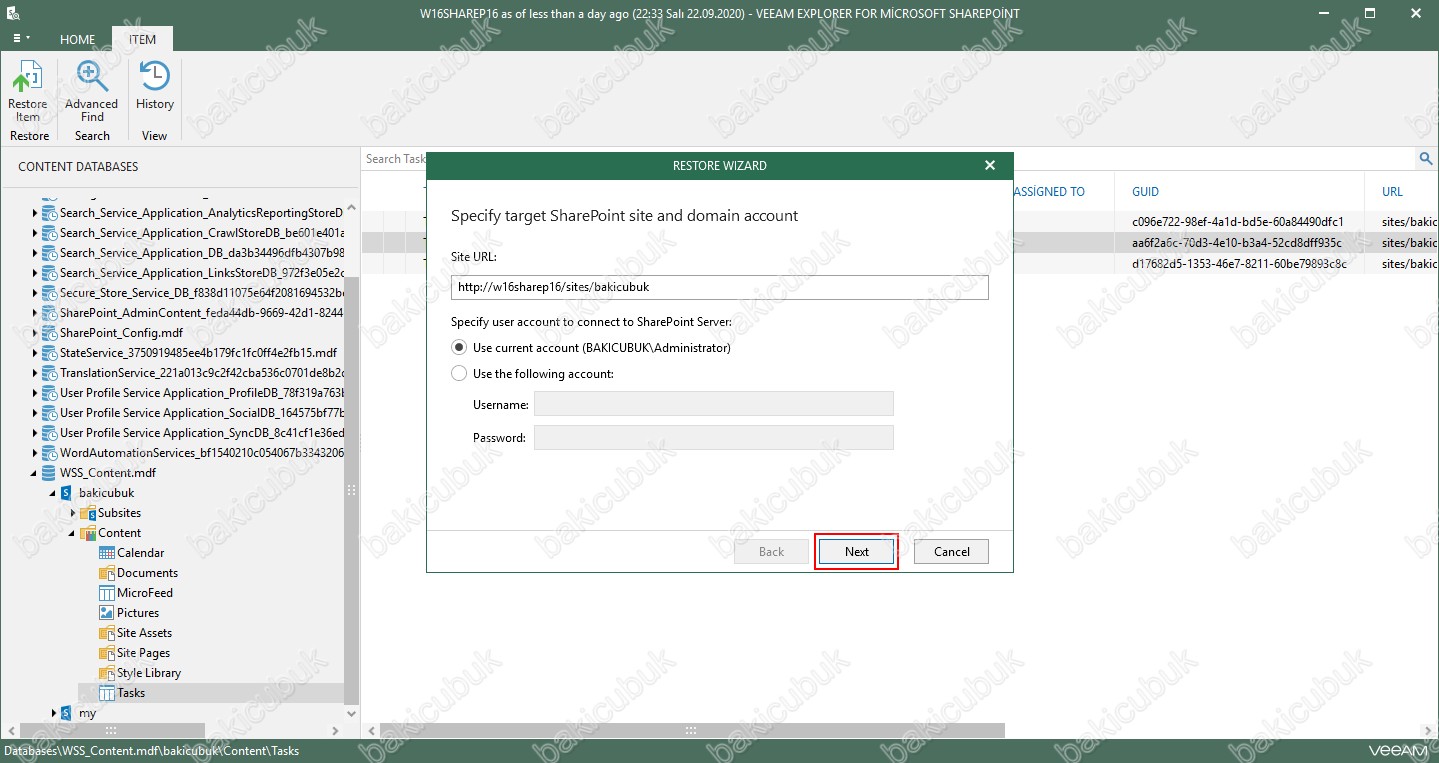The image size is (1439, 763).
Task: Collapse the WSS_Content.mdf node
Action: click(35, 473)
